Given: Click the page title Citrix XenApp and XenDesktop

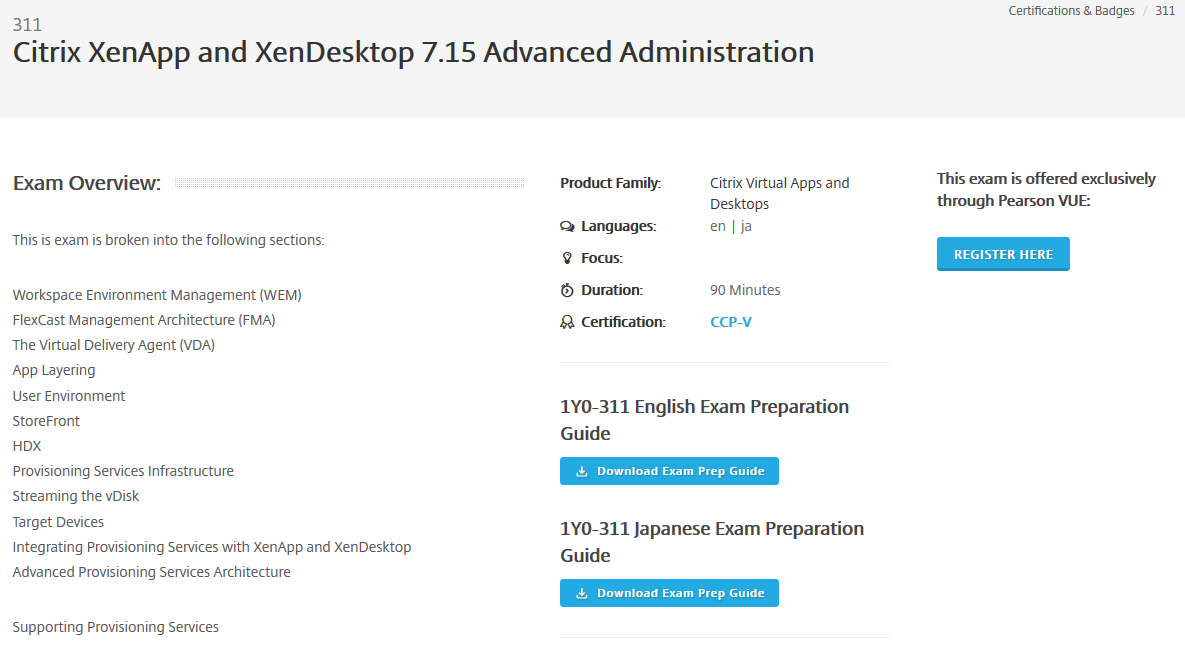Looking at the screenshot, I should coord(413,52).
